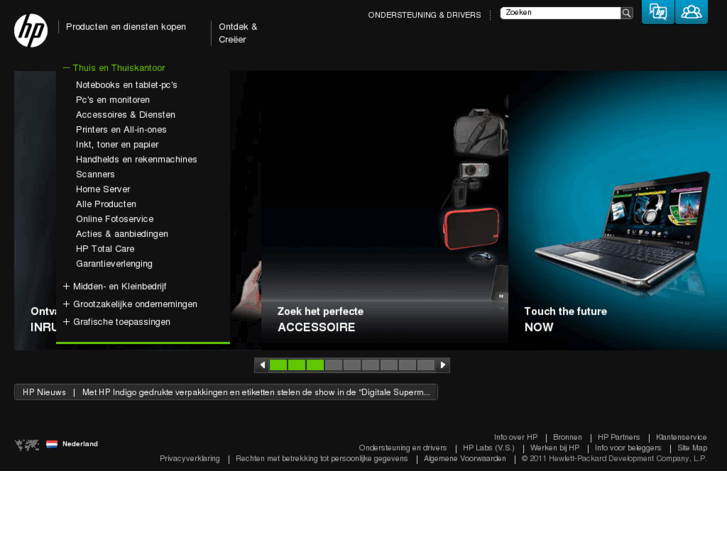Viewport: 727px width, 545px height.
Task: Click the Nederland country selector
Action: pyautogui.click(x=80, y=444)
